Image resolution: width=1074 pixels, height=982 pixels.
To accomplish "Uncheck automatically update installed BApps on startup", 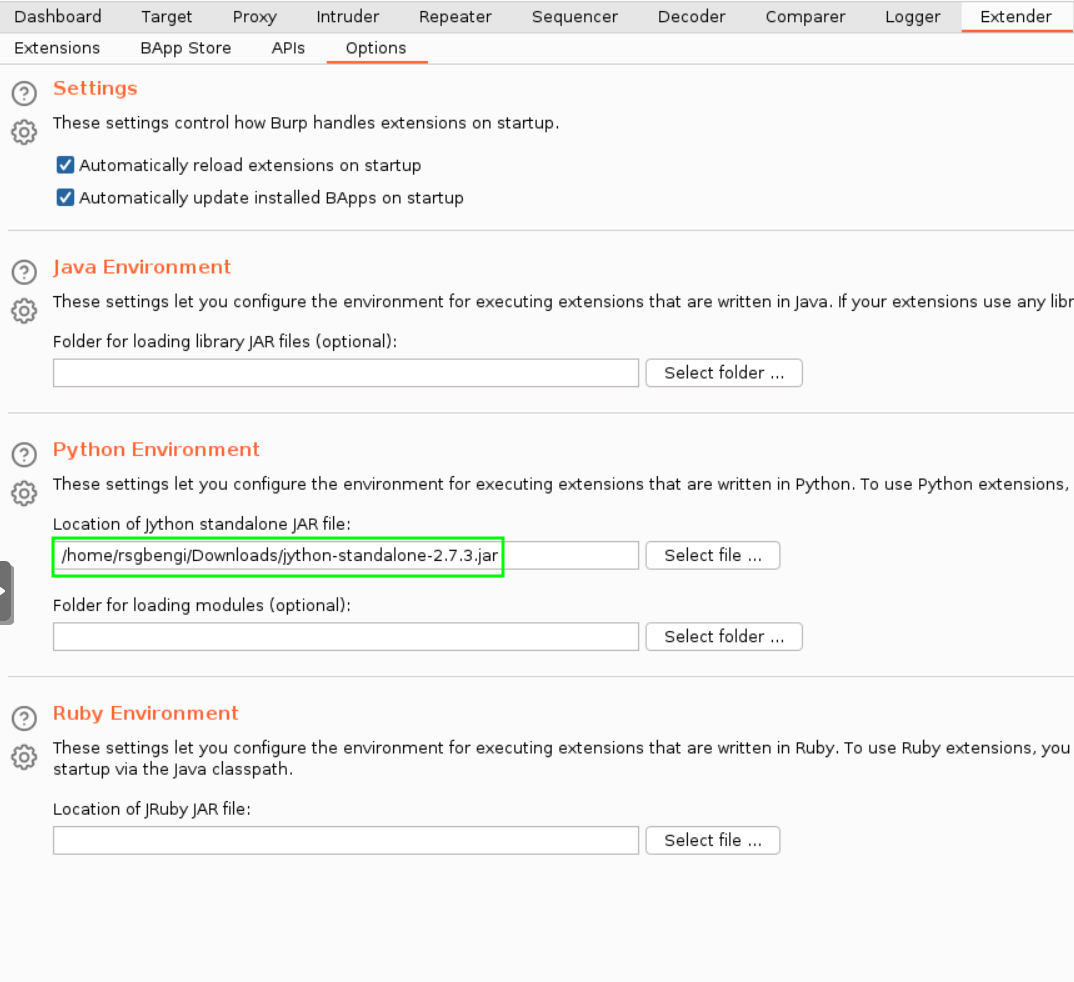I will [66, 198].
